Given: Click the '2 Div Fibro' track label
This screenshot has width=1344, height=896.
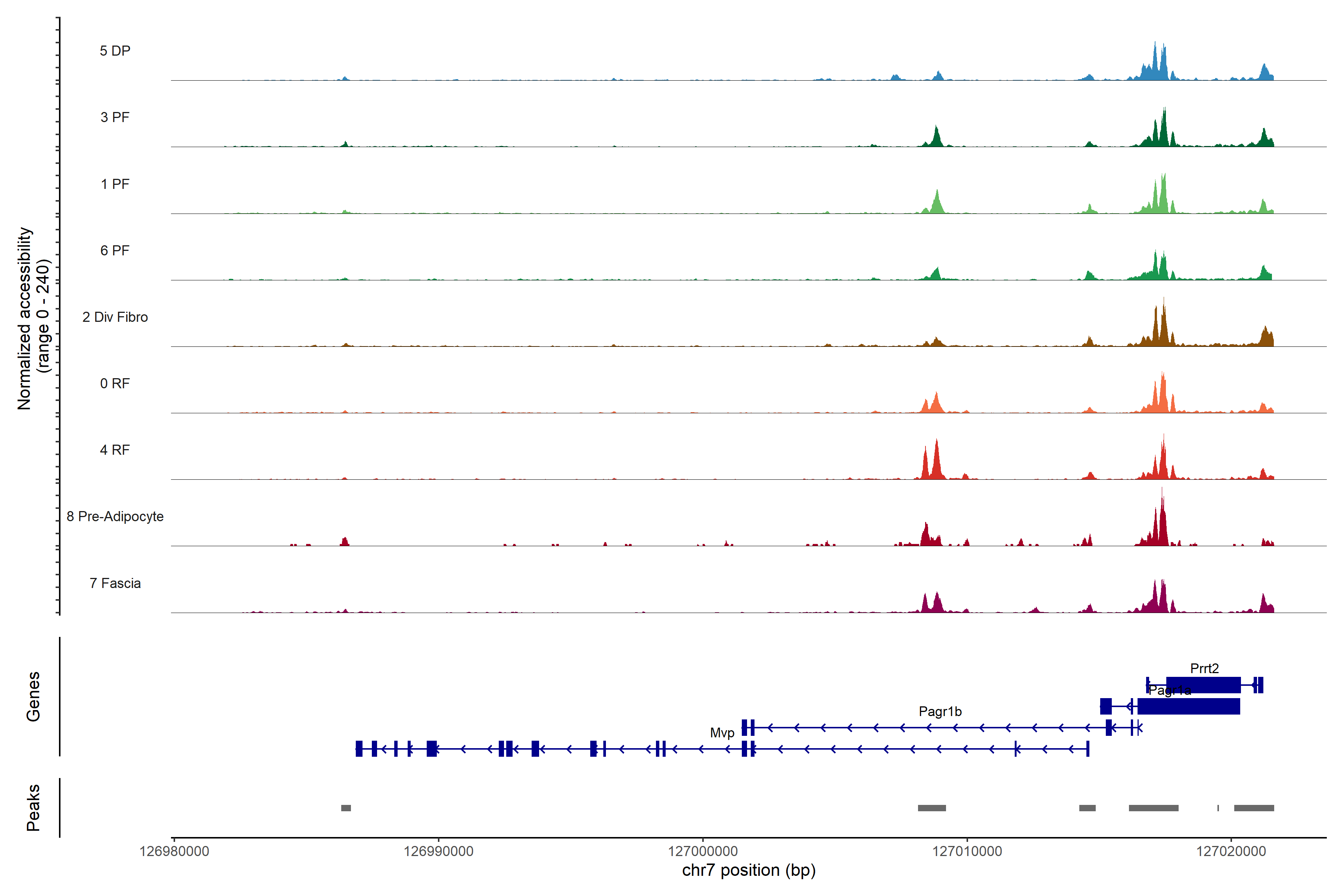Looking at the screenshot, I should coord(115,317).
